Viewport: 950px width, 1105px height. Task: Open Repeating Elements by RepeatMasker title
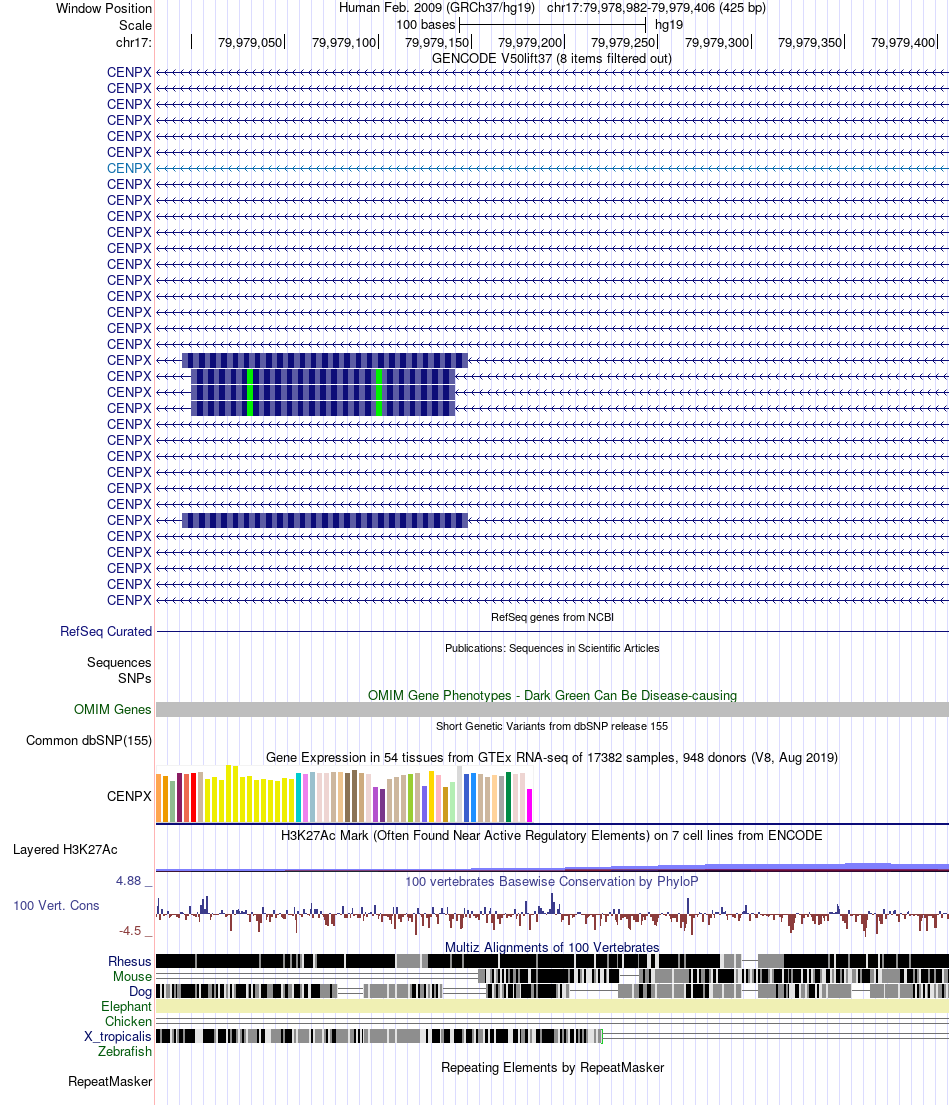pos(553,1068)
